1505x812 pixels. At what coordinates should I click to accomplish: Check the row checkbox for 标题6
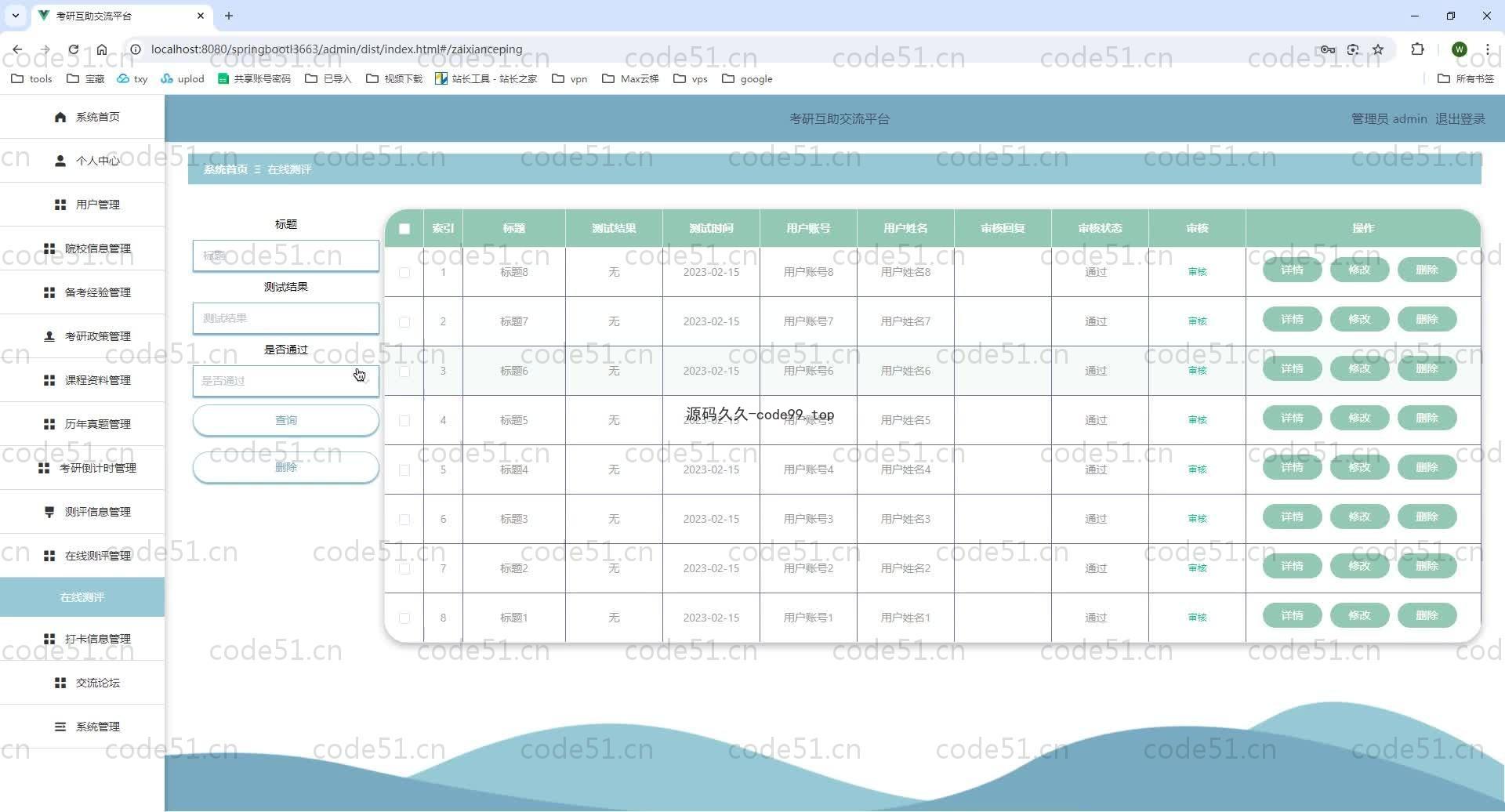404,372
